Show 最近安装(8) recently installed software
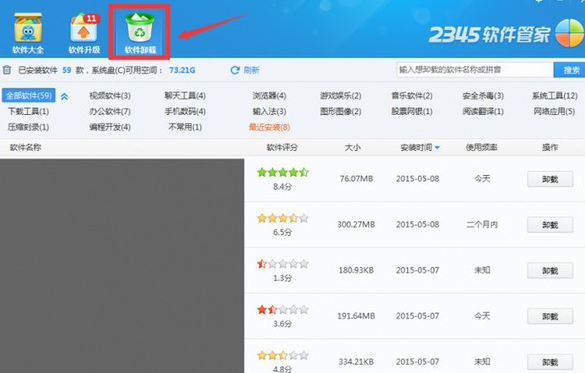The image size is (585, 373). coord(269,127)
